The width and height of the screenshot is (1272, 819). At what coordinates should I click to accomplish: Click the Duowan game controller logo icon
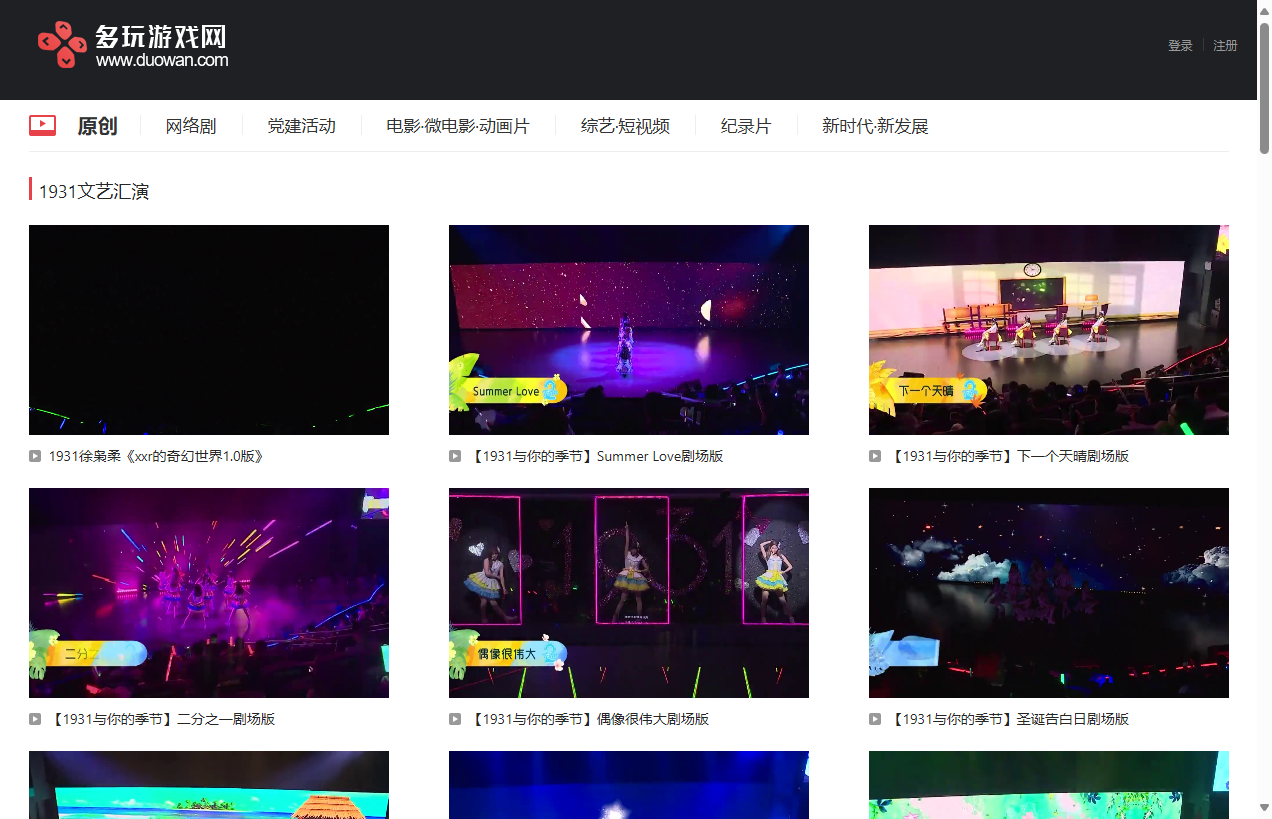click(62, 44)
